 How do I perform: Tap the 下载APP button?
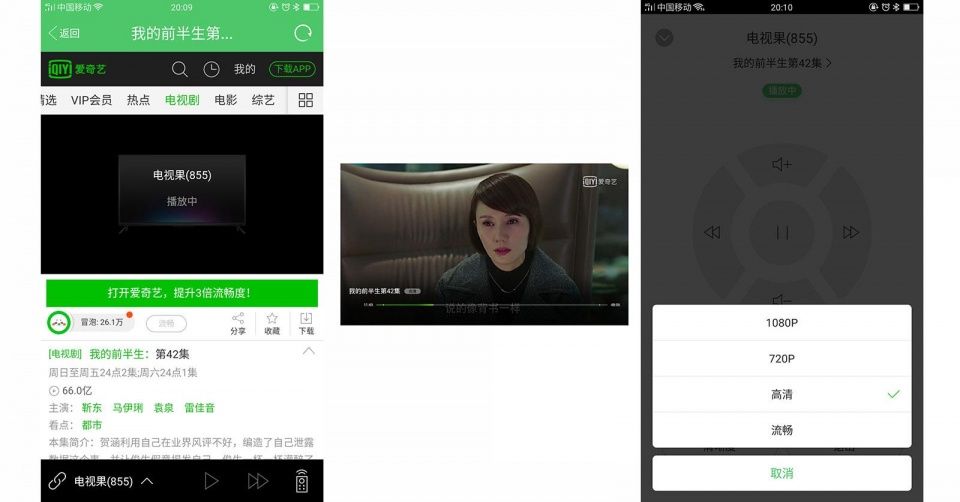click(x=293, y=69)
